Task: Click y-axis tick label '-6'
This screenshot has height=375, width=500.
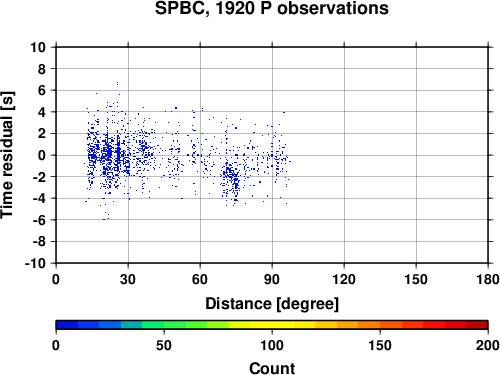Action: [39, 220]
